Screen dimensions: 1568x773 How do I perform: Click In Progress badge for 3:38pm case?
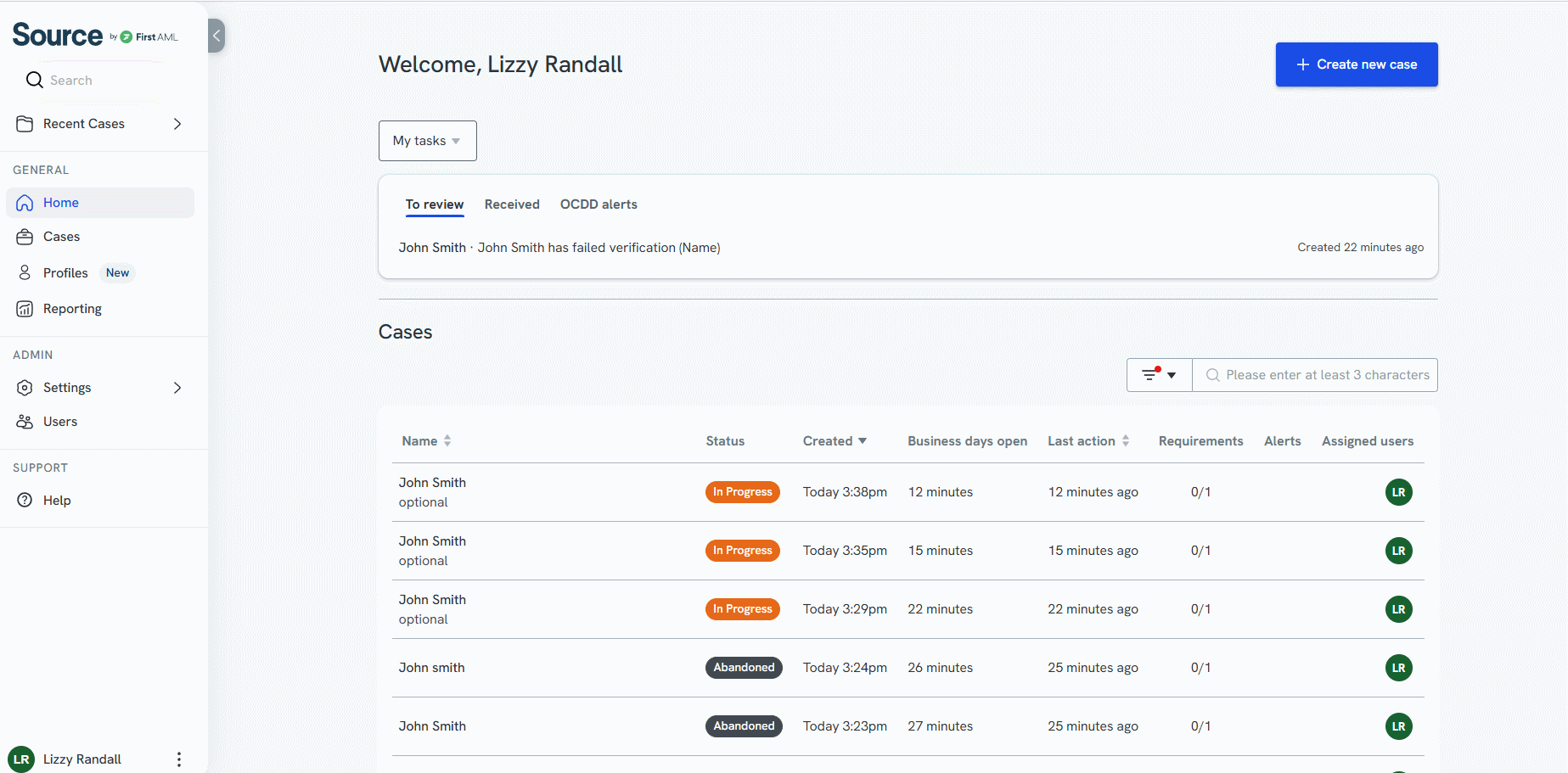point(742,492)
